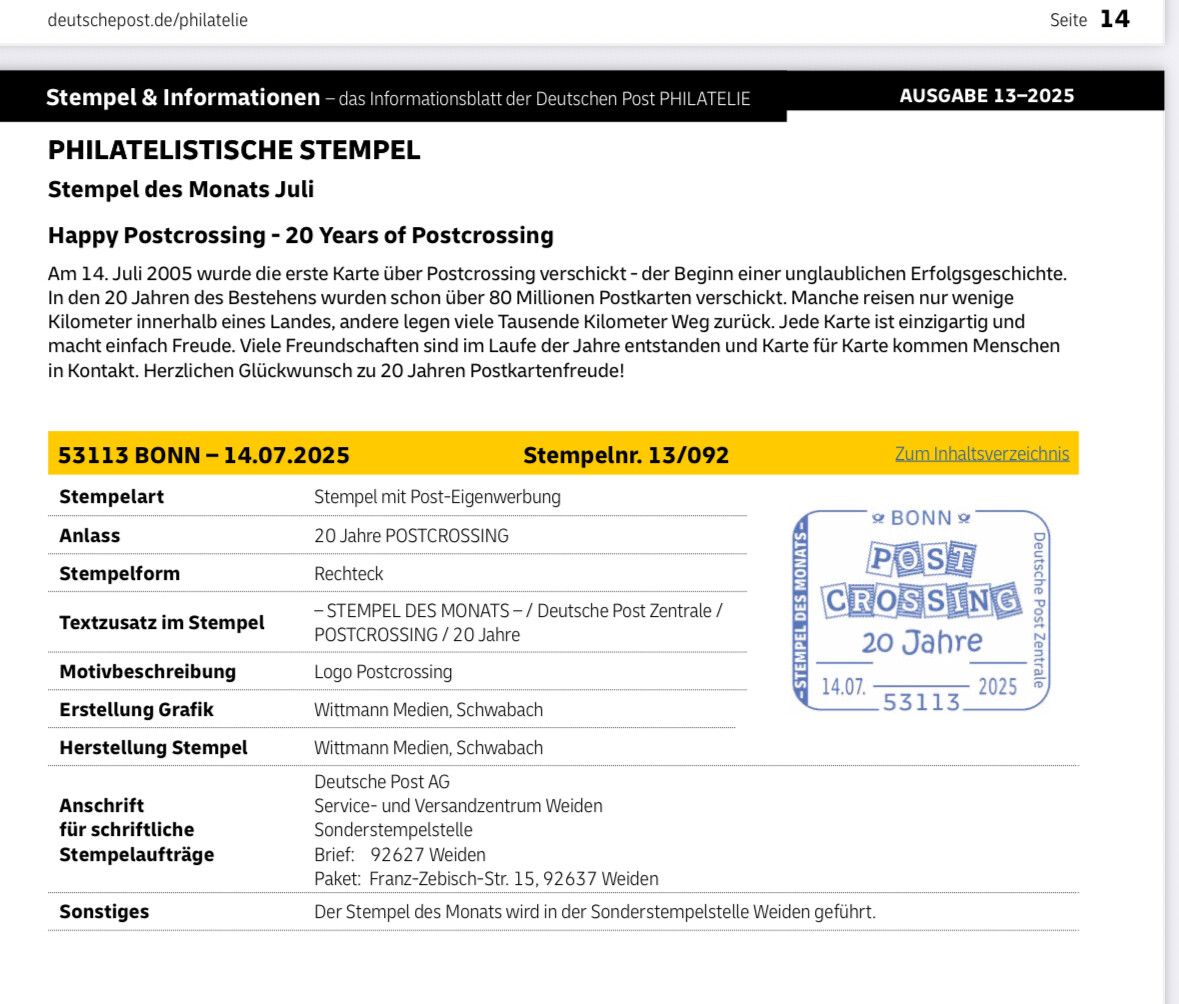
Task: Click 53113 BONN – 14.07.2025 header
Action: click(204, 455)
